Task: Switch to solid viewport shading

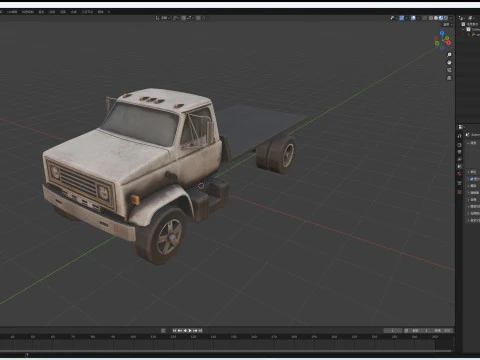Action: point(436,18)
